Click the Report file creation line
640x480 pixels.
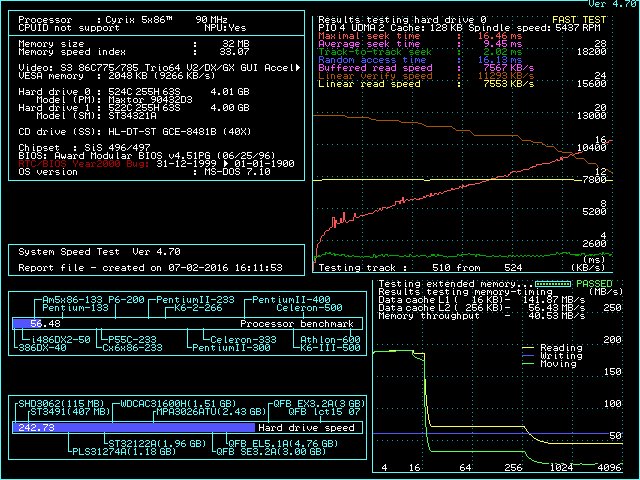click(x=150, y=268)
